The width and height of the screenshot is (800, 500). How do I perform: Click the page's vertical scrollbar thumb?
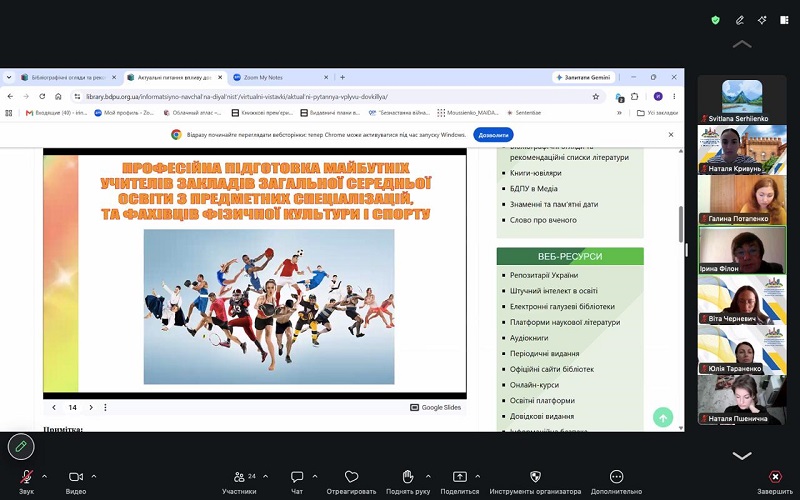(680, 224)
